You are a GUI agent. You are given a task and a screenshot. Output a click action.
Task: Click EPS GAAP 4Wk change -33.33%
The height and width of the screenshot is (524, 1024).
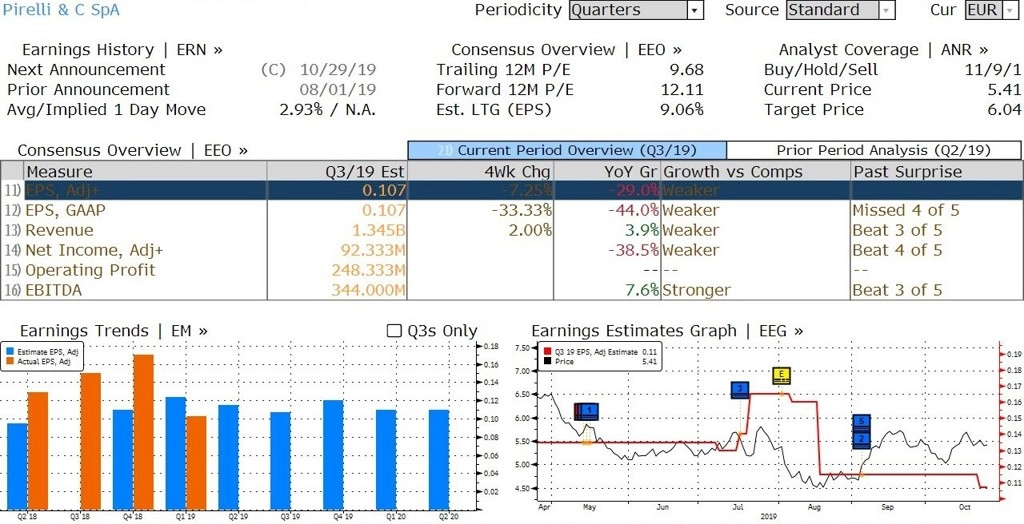522,210
